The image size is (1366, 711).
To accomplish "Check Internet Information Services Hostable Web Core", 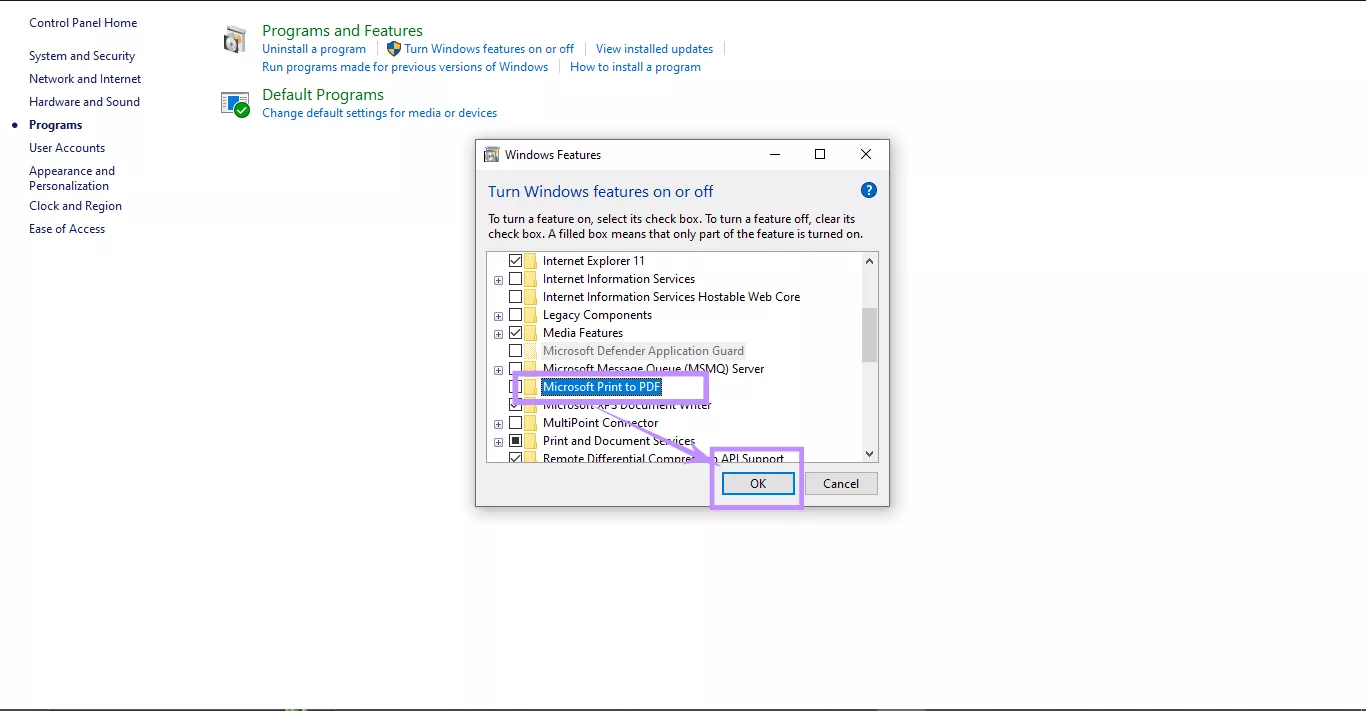I will tap(515, 297).
